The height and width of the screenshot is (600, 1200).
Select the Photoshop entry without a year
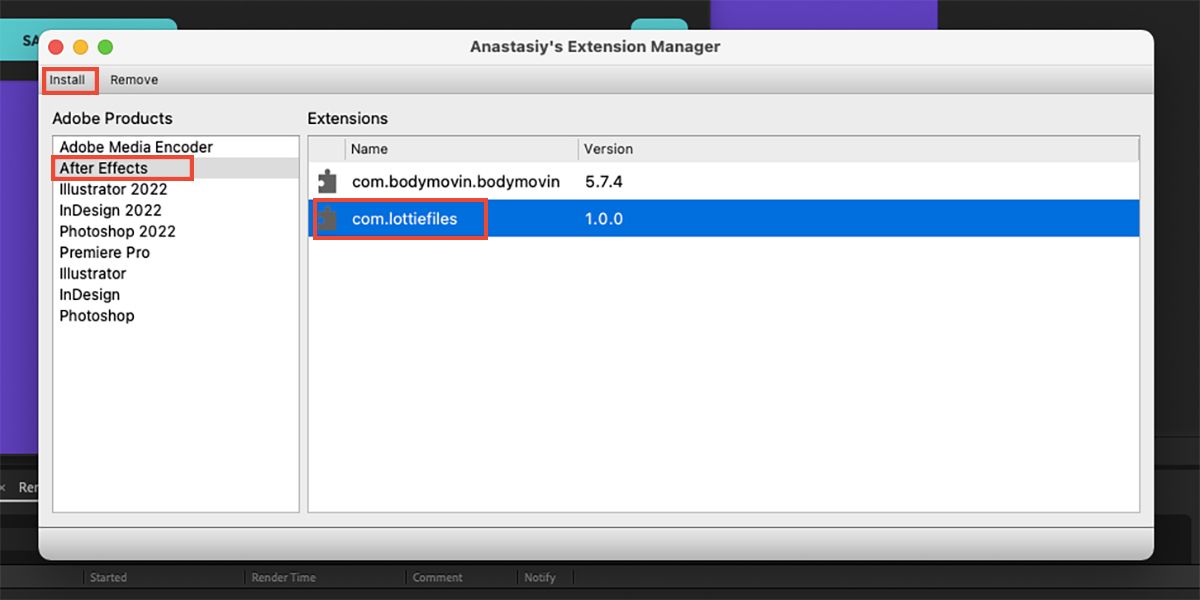pyautogui.click(x=176, y=315)
